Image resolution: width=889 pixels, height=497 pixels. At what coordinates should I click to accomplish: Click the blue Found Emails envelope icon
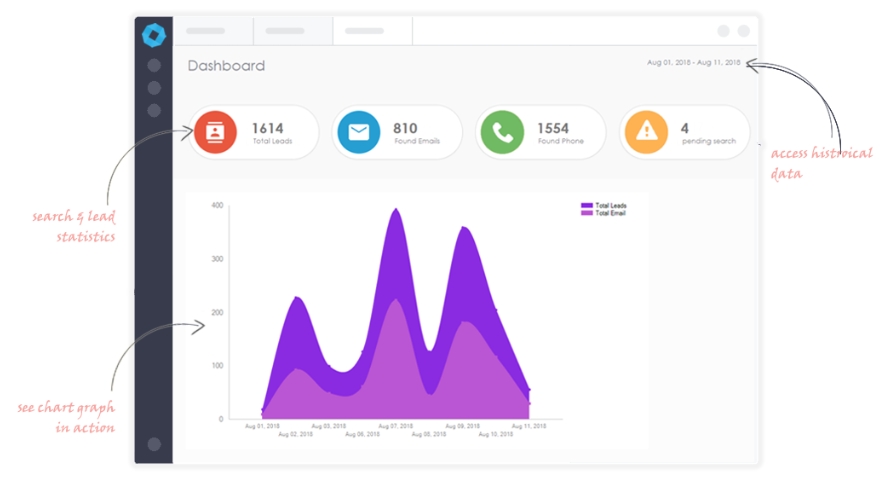(359, 132)
